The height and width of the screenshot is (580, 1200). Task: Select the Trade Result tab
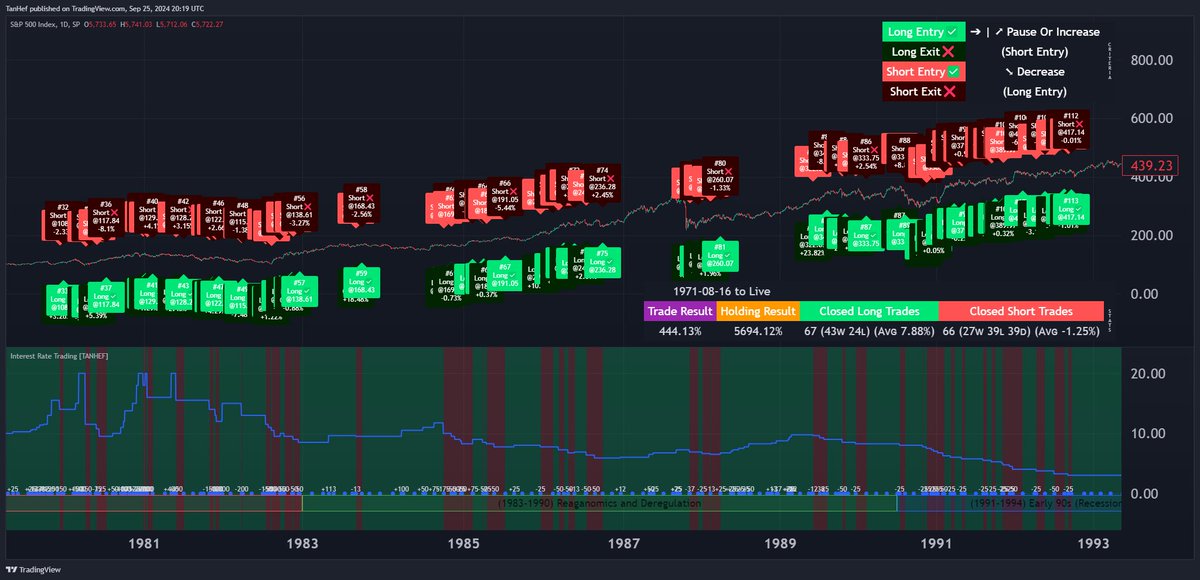(679, 311)
